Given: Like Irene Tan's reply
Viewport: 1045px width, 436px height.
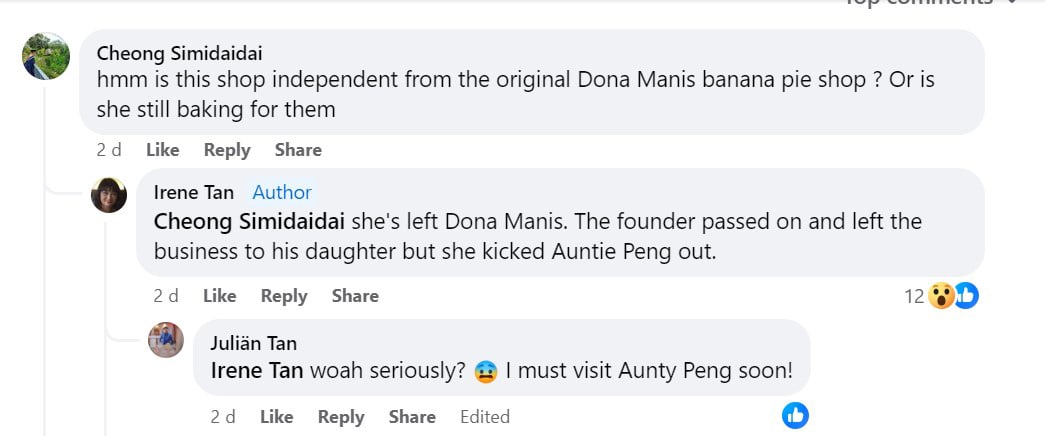Looking at the screenshot, I should pyautogui.click(x=219, y=296).
